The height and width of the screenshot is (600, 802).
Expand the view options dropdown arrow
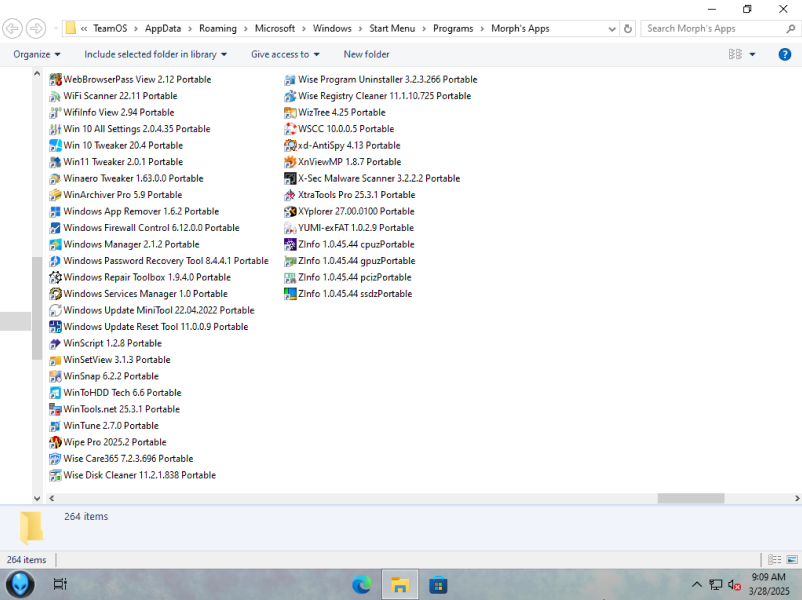[x=752, y=54]
